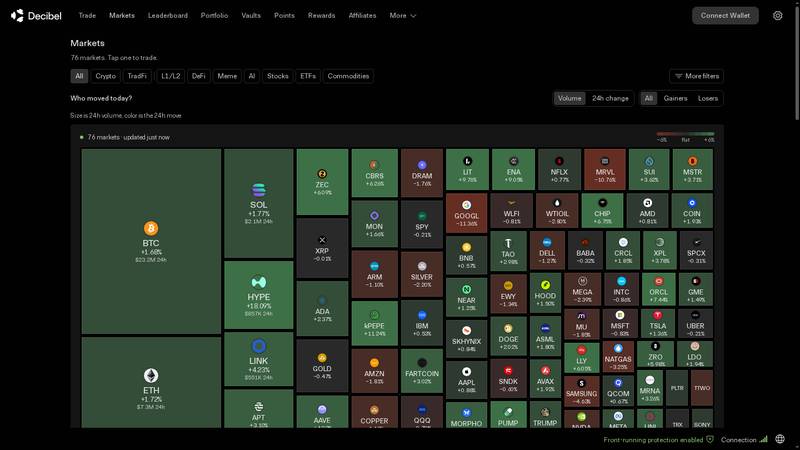The width and height of the screenshot is (800, 450).
Task: Open the SOL tile in heatmap
Action: pos(259,204)
